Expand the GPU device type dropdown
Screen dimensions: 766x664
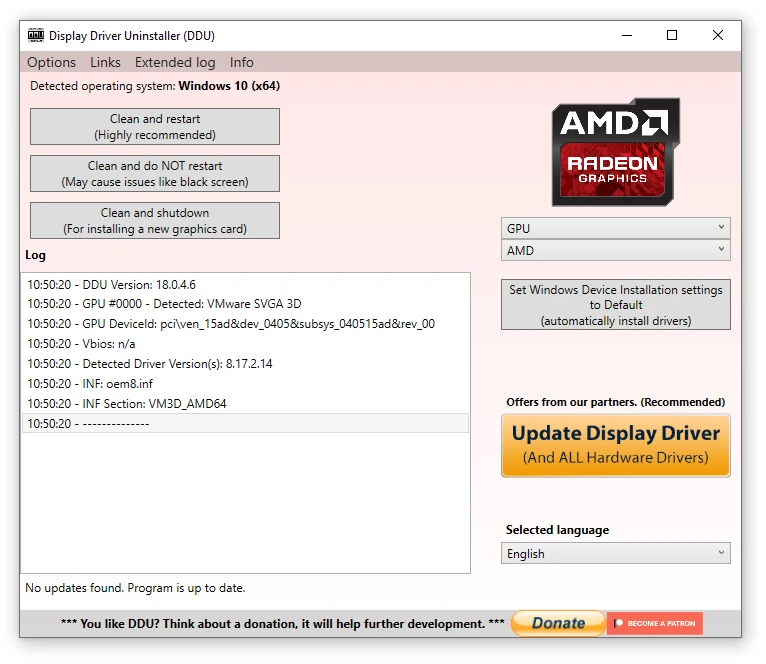616,228
